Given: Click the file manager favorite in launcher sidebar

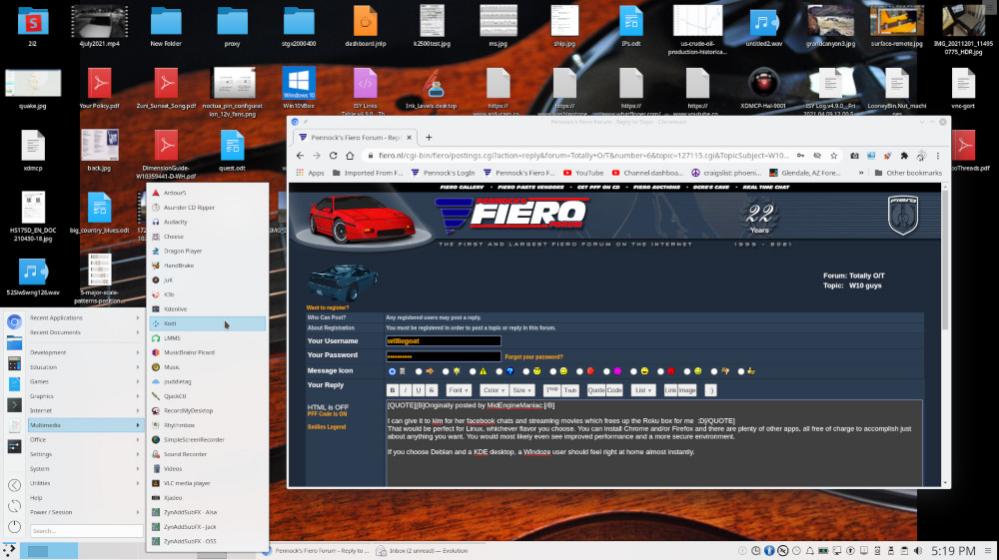Looking at the screenshot, I should [x=14, y=343].
